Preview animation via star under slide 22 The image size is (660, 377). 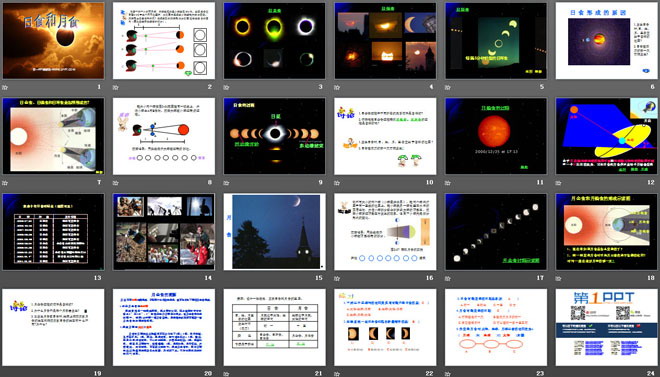(x=337, y=374)
